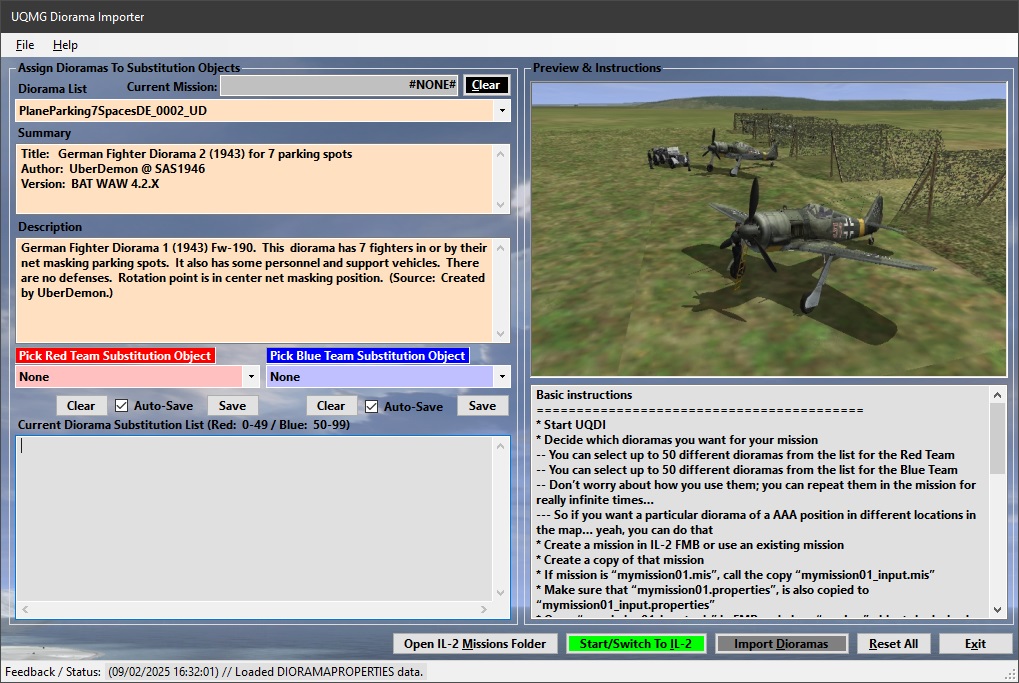
Task: Click Import Dioramas button
Action: coord(781,643)
